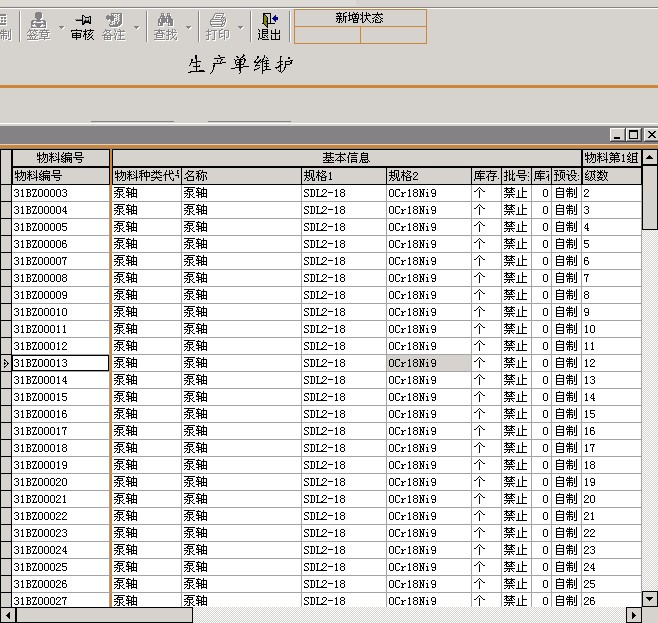Click 自制 cell in row 31BZ00023

click(566, 533)
